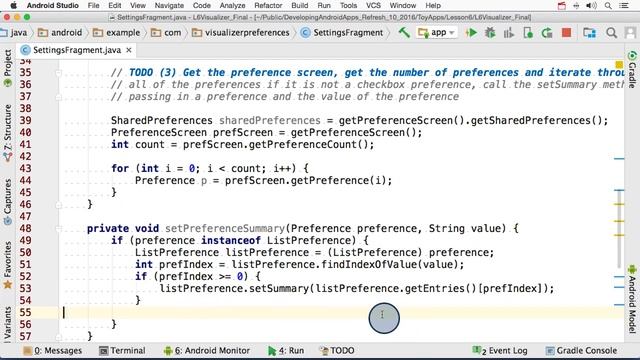Screen dimensions: 640x360
Task: Collapse setPreferenceSummary method fold at line 48
Action: point(58,229)
